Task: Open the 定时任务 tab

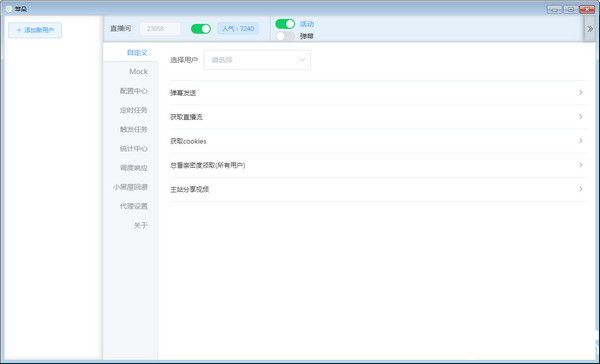Action: 134,110
